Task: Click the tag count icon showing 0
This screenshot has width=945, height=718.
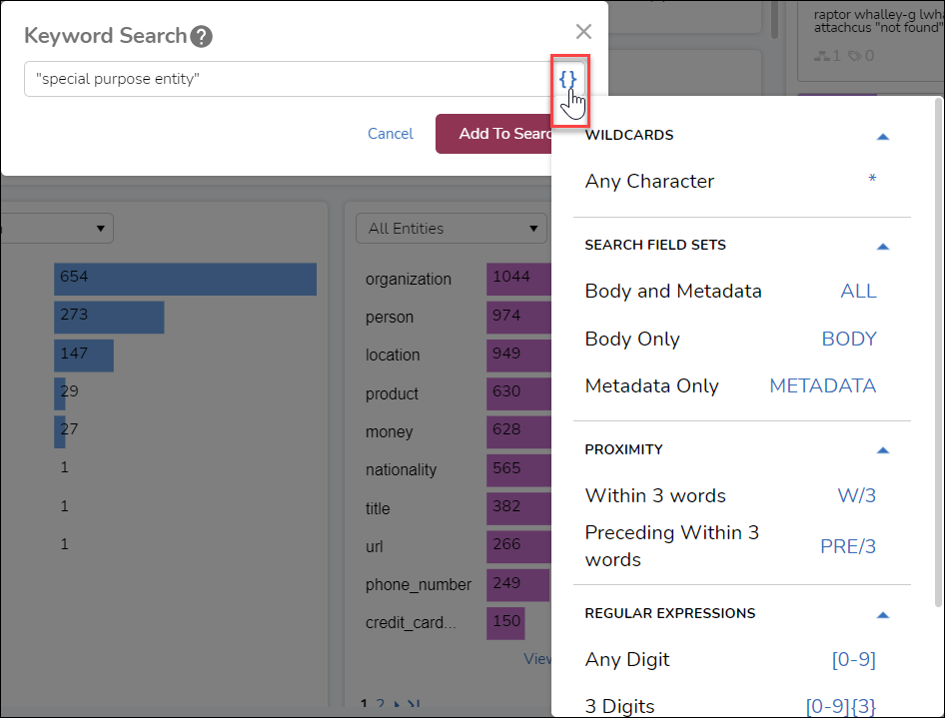Action: coord(858,55)
